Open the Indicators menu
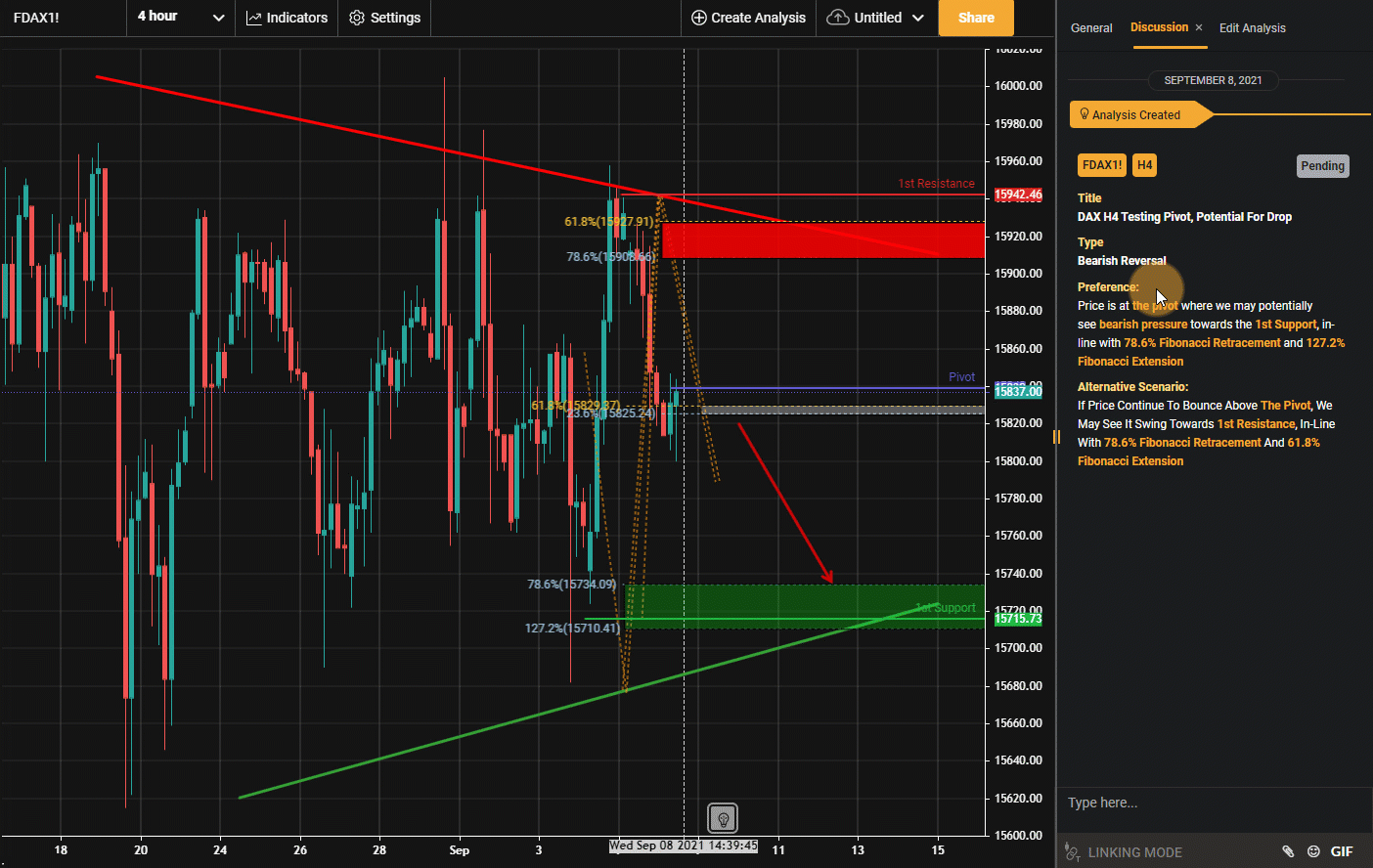Screen dimensions: 1373x868 click(287, 18)
